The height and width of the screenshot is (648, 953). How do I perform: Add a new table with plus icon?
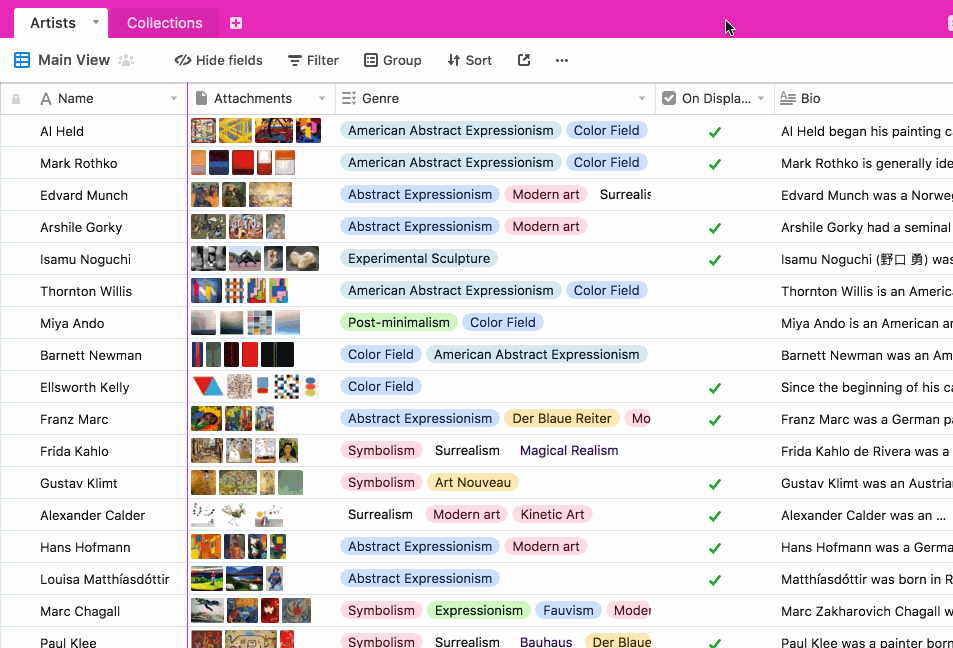coord(236,23)
